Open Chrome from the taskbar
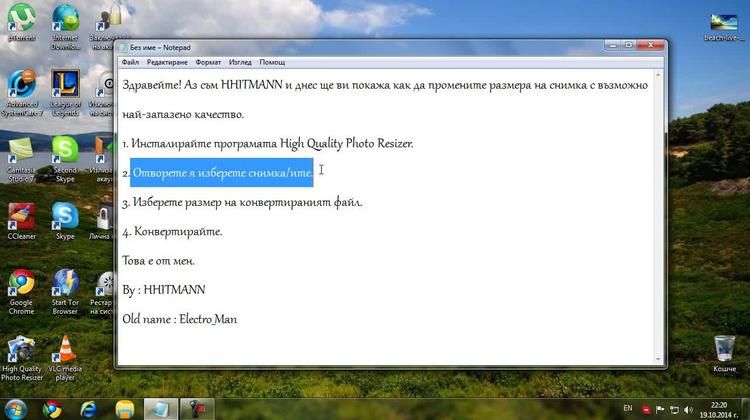 click(x=52, y=409)
